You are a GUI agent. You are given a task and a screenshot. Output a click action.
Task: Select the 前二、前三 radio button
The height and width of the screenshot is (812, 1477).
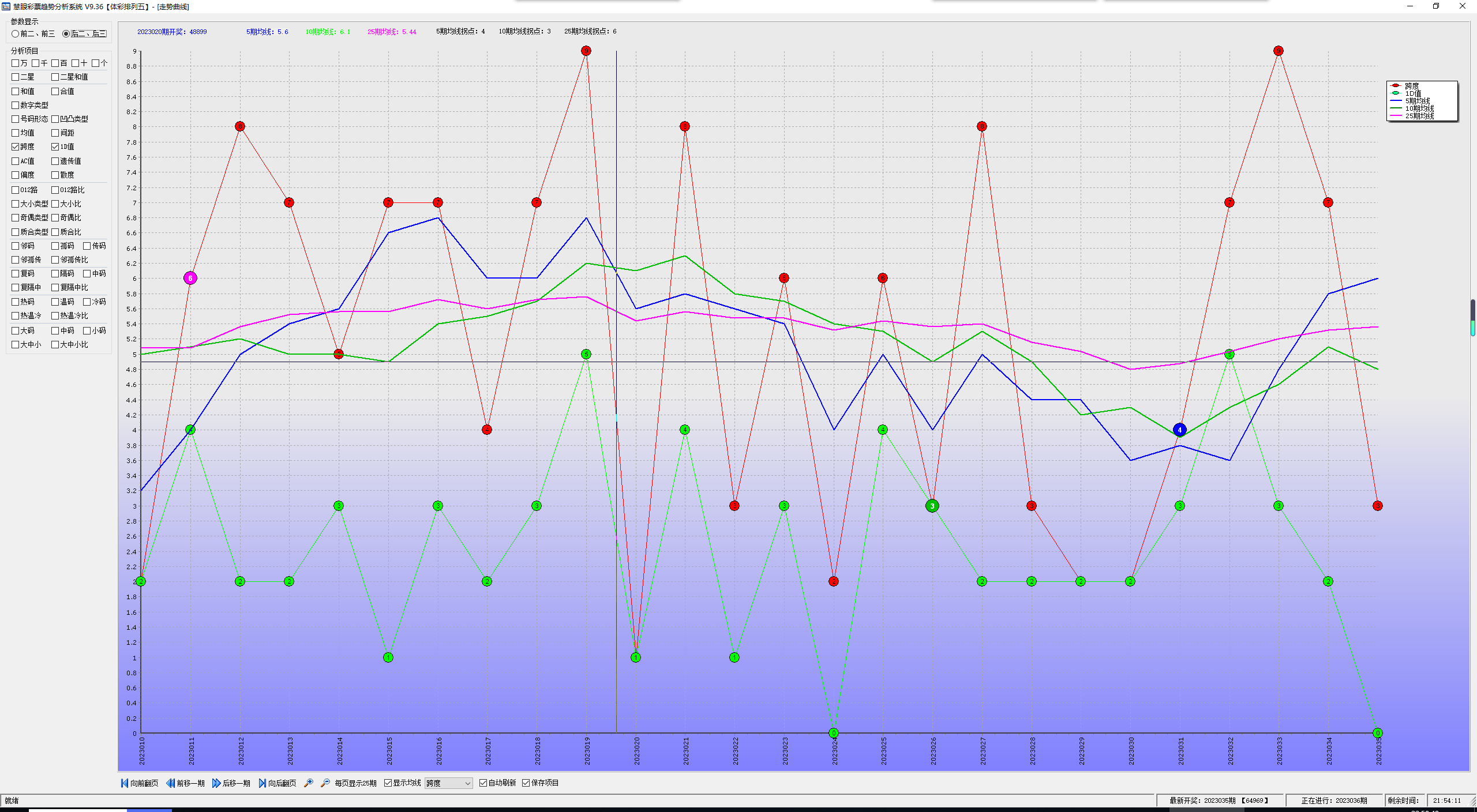click(16, 34)
